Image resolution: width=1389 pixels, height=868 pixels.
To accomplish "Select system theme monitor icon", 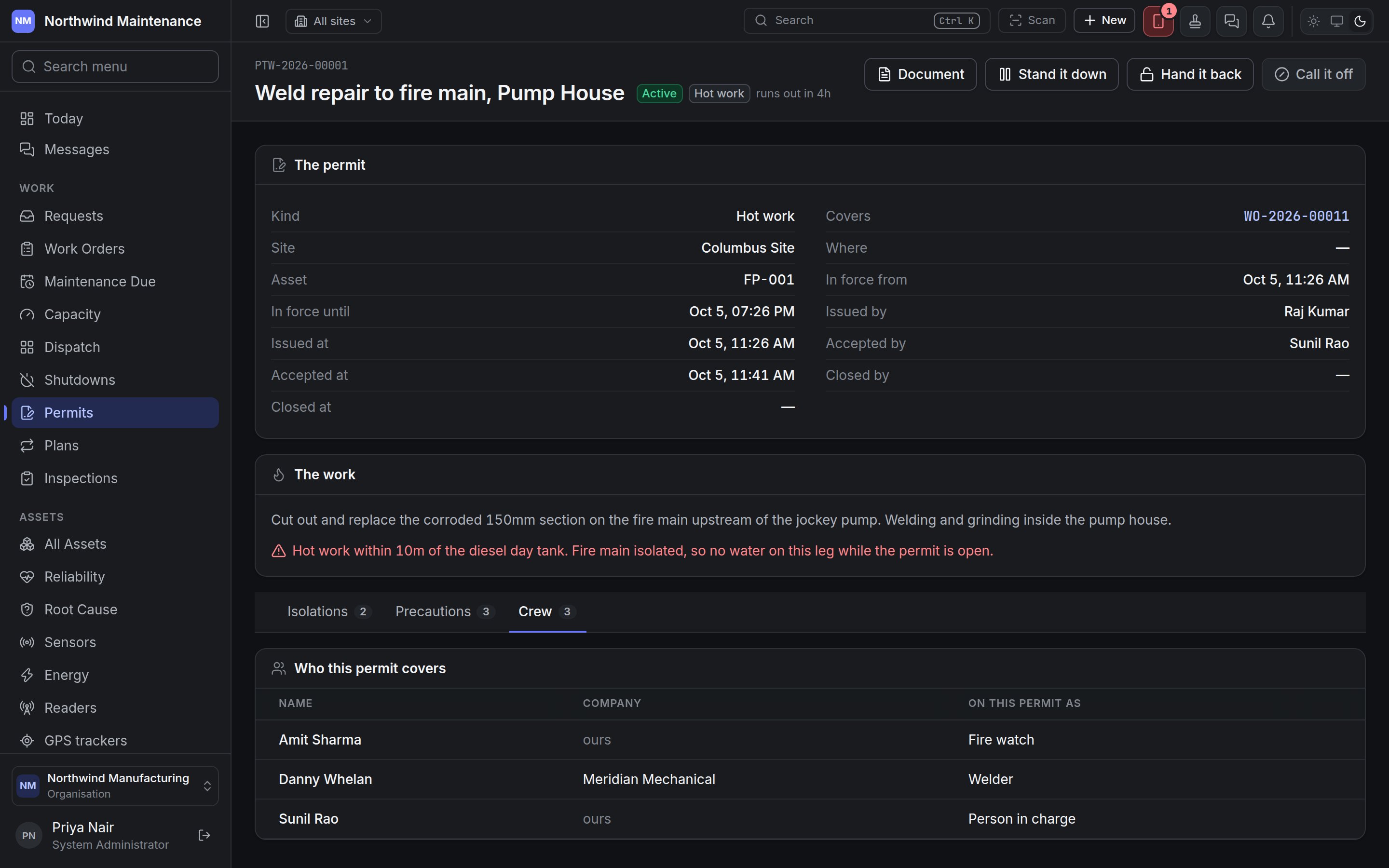I will pos(1337,21).
